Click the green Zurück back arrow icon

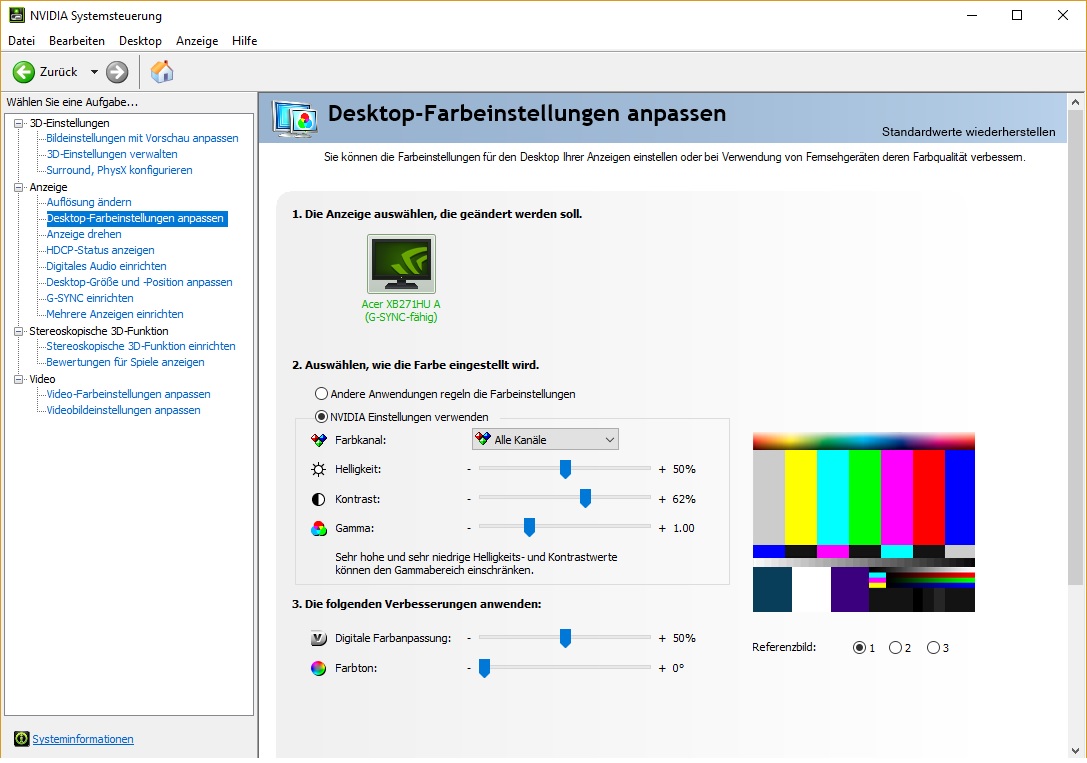[24, 71]
